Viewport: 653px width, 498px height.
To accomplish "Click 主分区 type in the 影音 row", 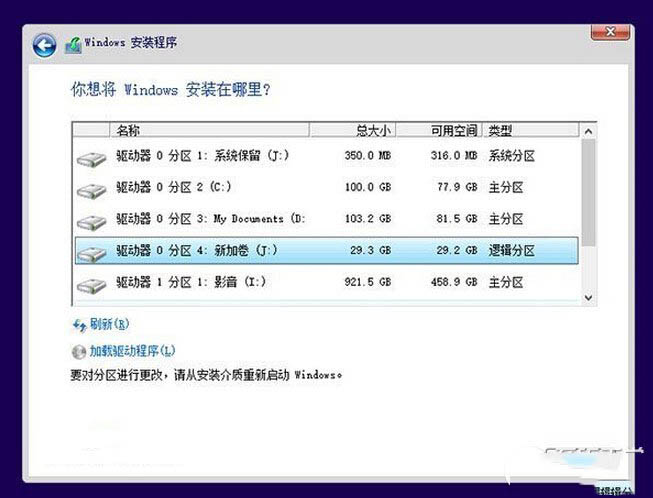I will tap(506, 282).
